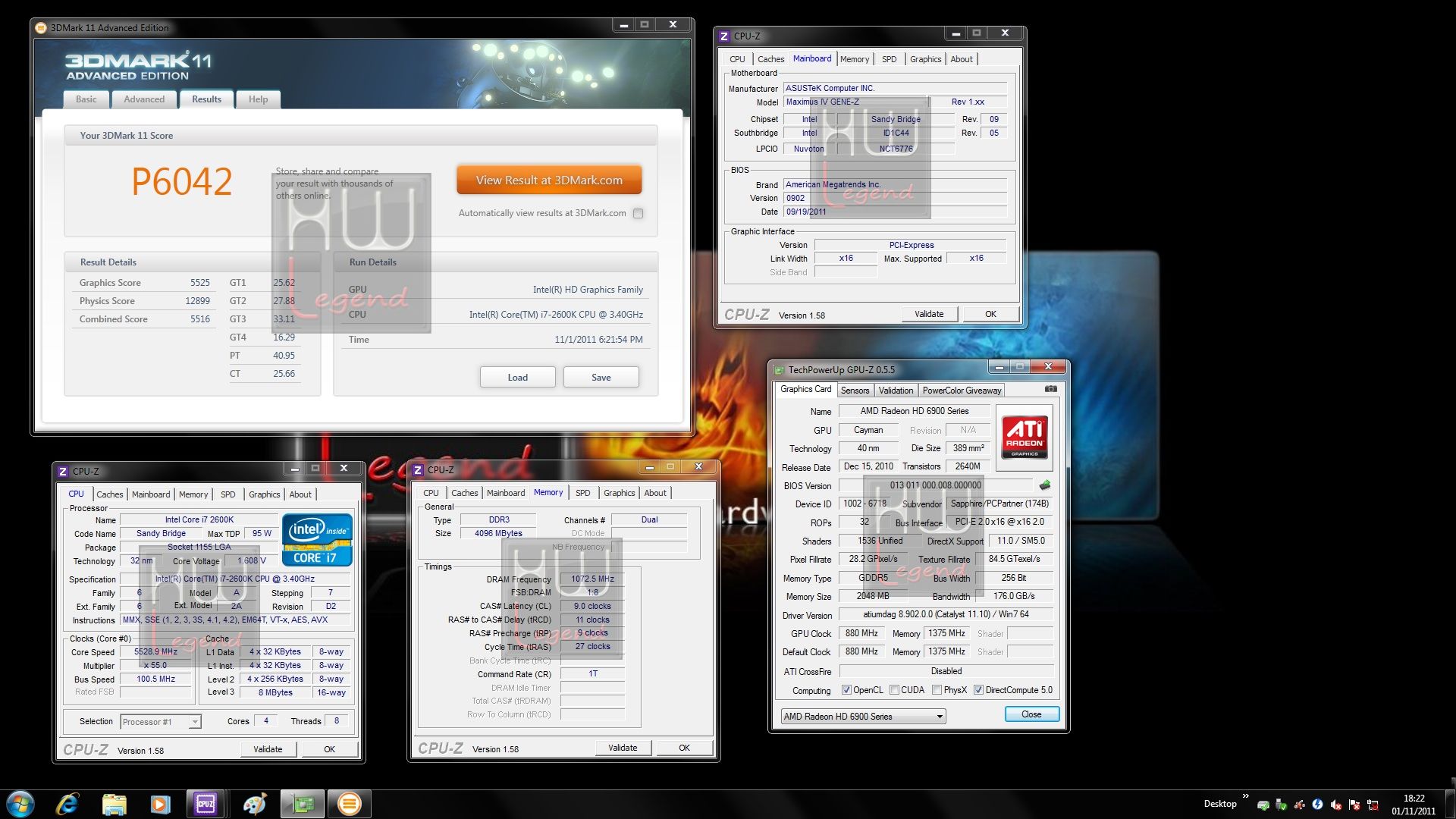1456x819 pixels.
Task: Open the Sensors tab in GPU-Z
Action: pyautogui.click(x=855, y=391)
